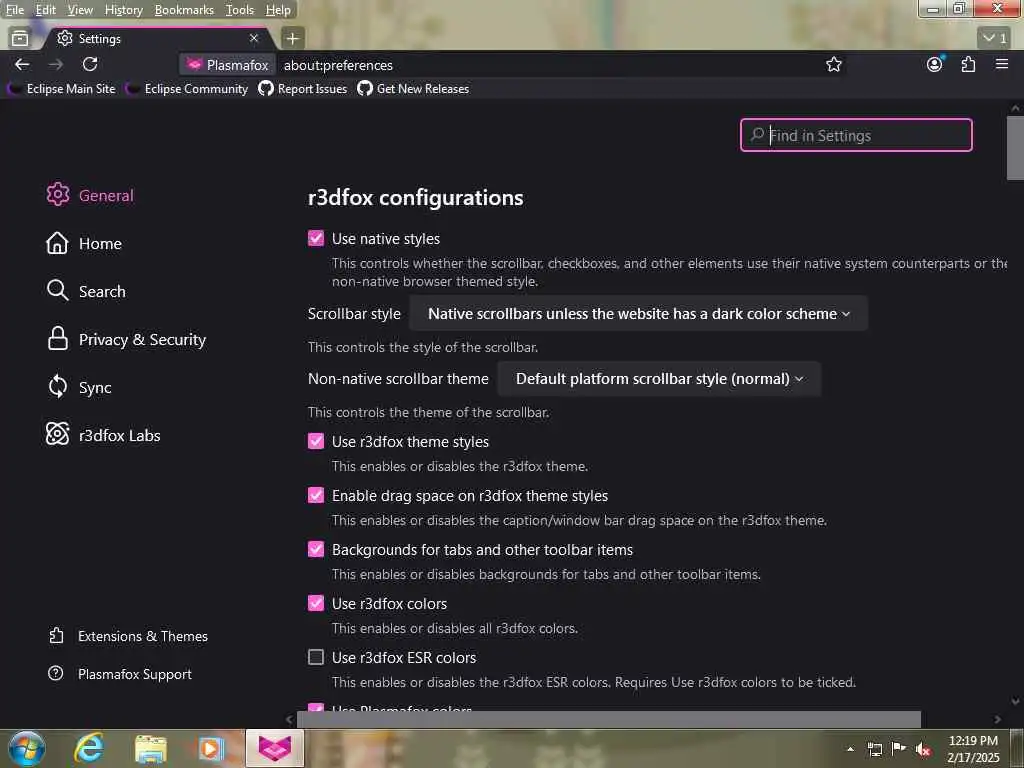Viewport: 1024px width, 768px height.
Task: Click the vertical scrollbar thumb
Action: coord(1016,148)
